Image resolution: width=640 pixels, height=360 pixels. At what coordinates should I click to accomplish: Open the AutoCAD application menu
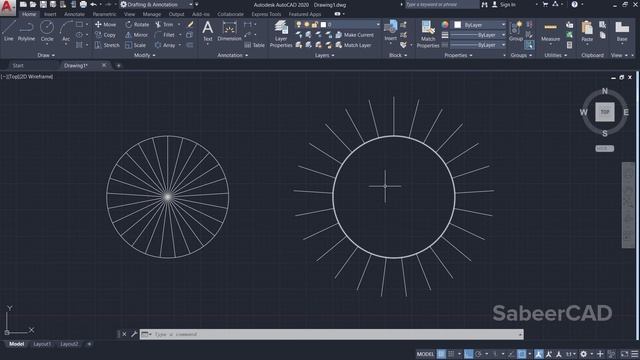7,7
